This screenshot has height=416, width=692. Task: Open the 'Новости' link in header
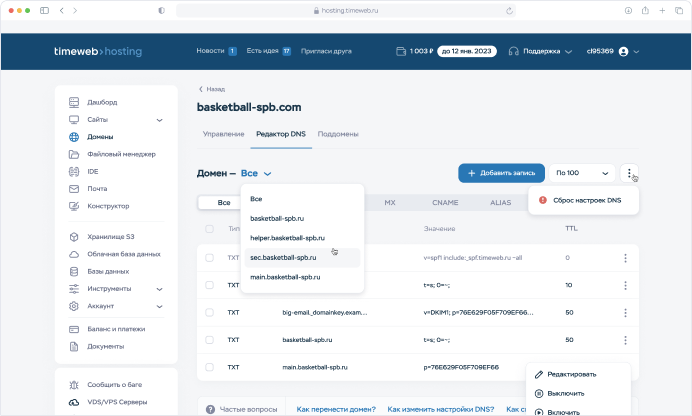217,51
